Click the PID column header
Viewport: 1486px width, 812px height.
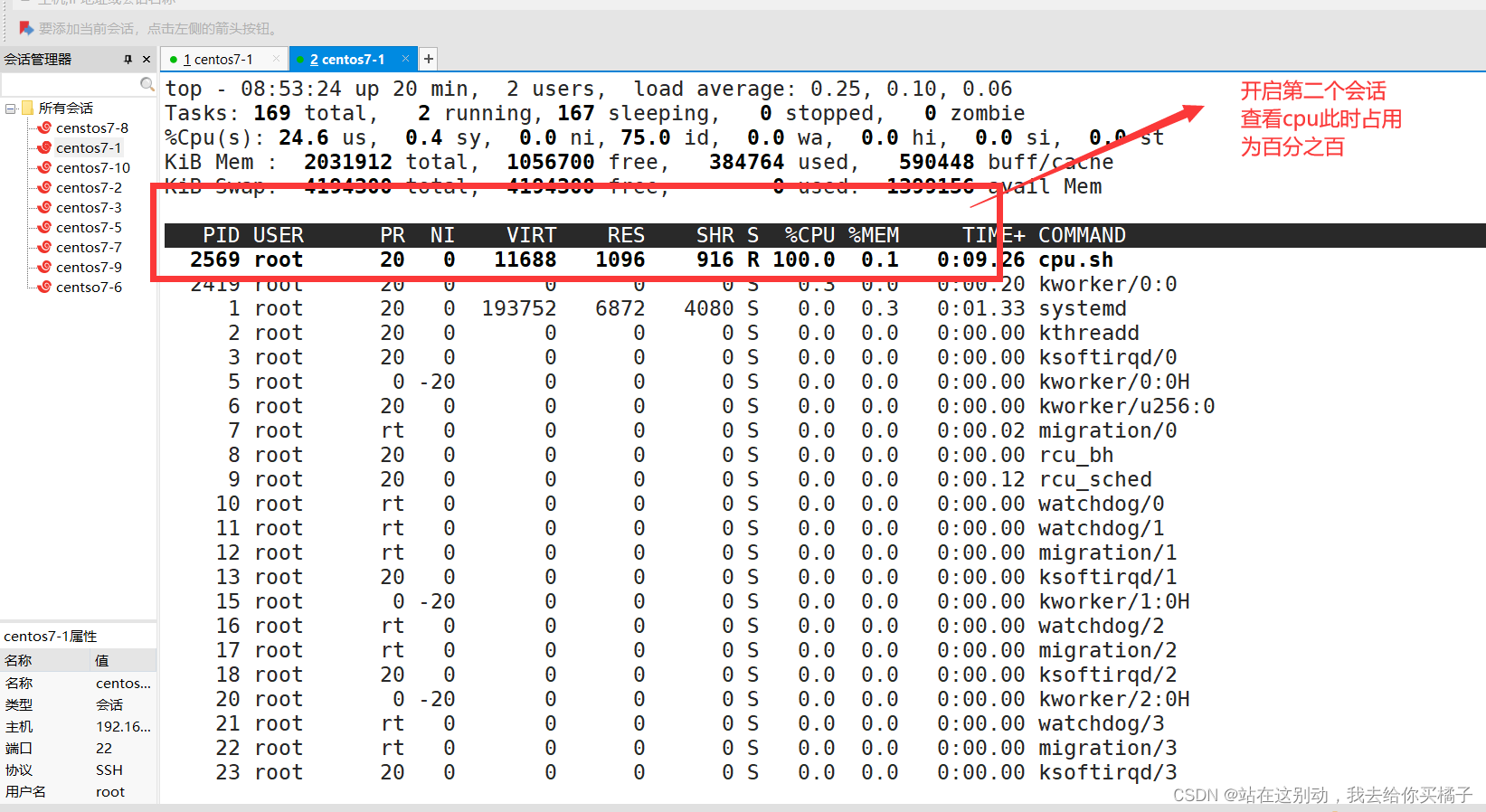click(x=222, y=235)
